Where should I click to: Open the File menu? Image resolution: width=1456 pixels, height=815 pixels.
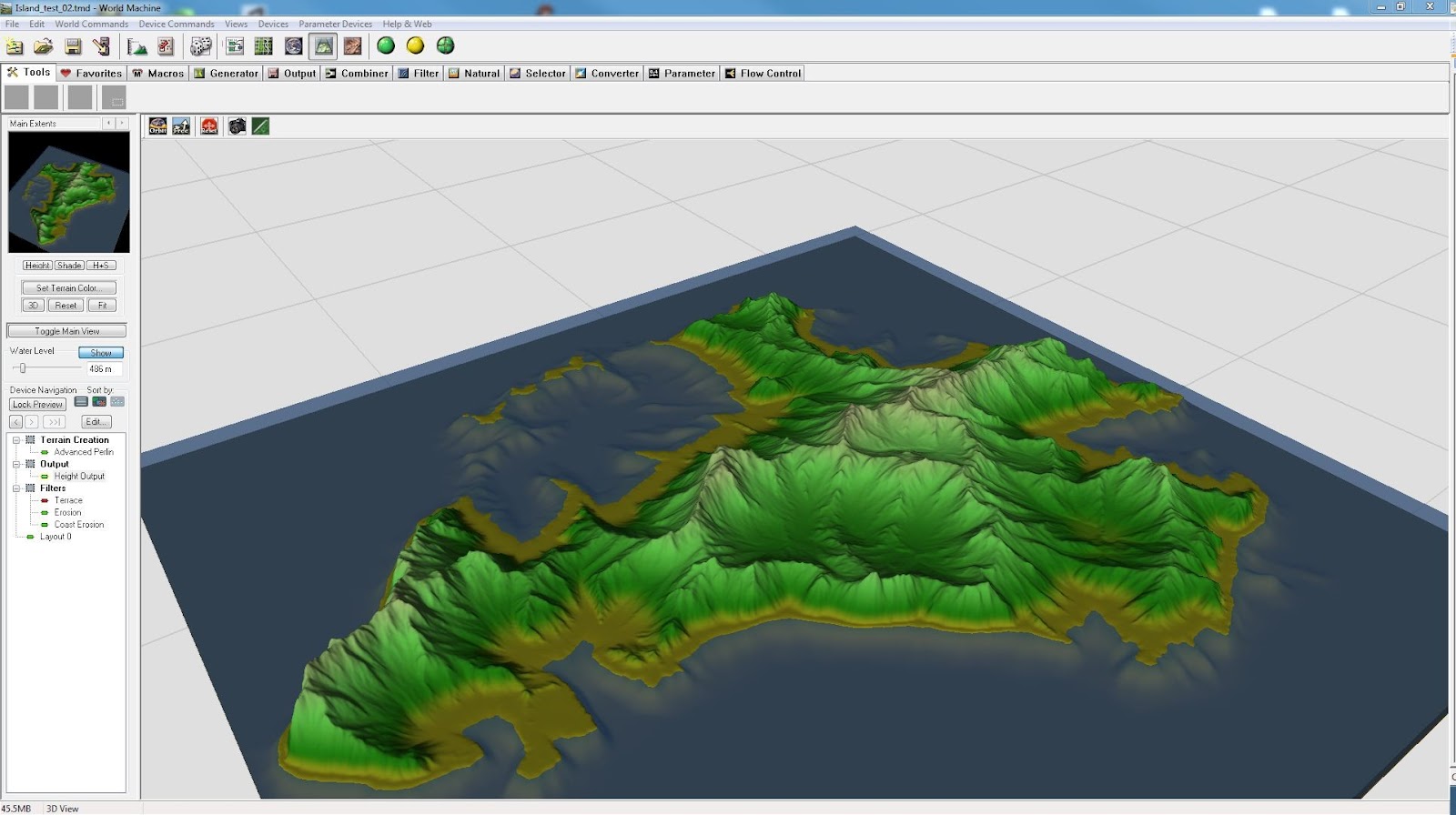coord(12,25)
